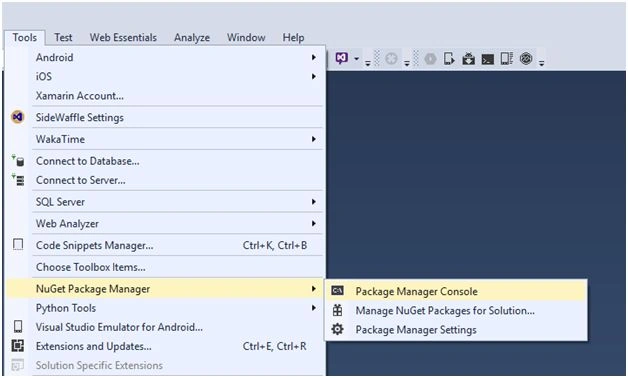Open the Analyze menu
Image resolution: width=628 pixels, height=378 pixels.
pos(192,38)
